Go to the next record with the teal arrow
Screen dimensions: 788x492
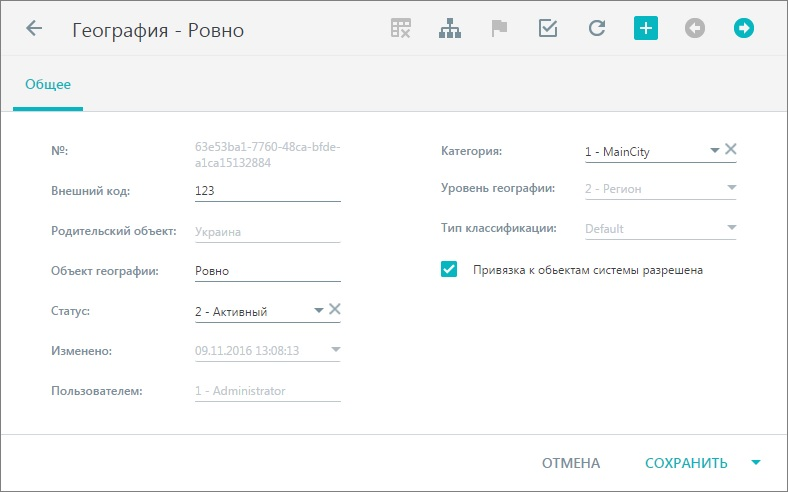point(744,28)
